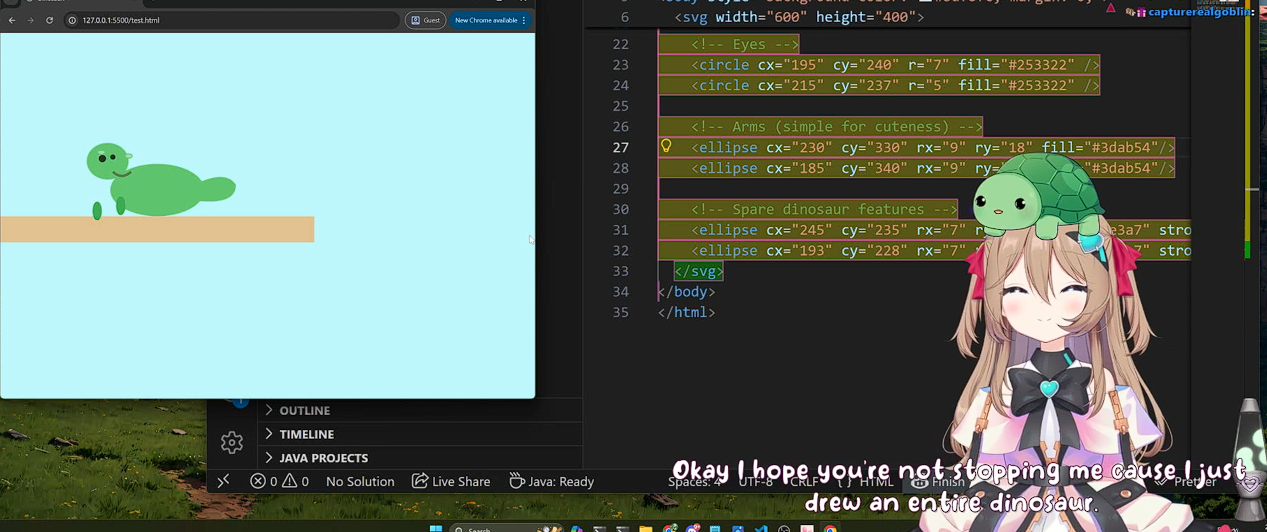
Task: Click the closing </svg> tag on line 33
Action: click(698, 271)
